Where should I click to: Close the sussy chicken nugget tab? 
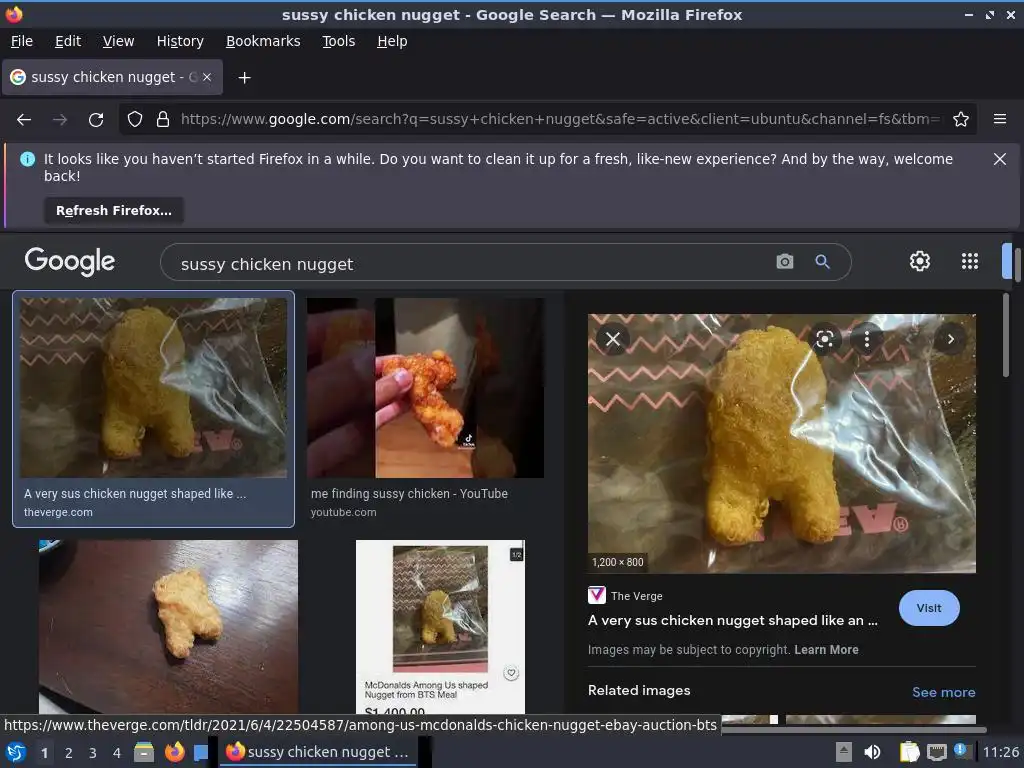206,77
